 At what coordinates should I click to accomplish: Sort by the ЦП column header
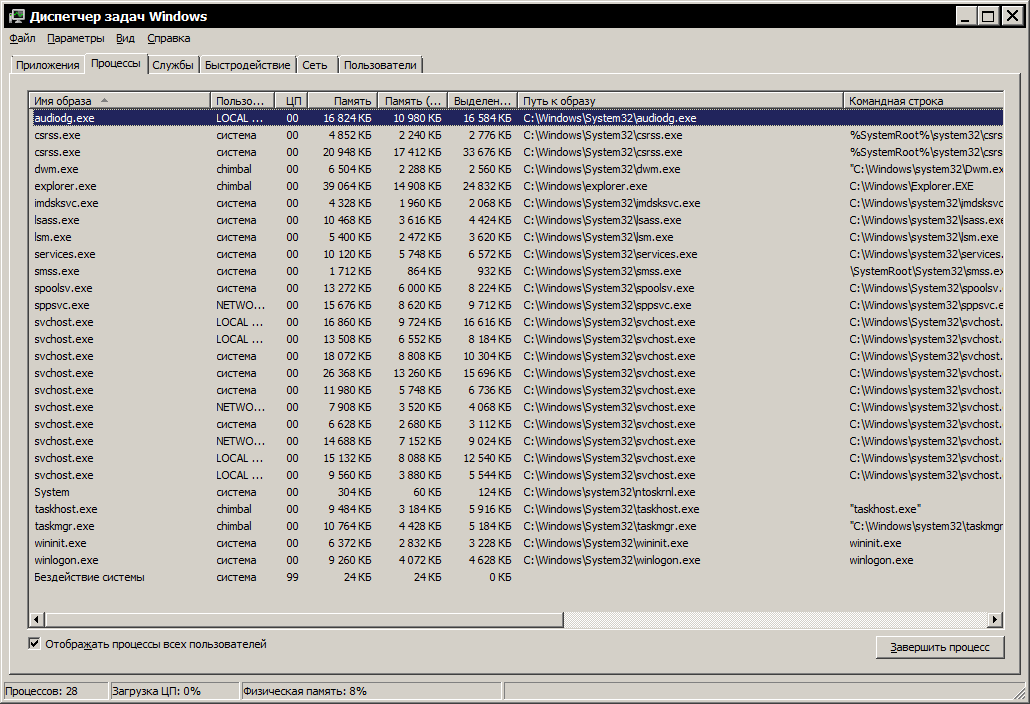291,100
